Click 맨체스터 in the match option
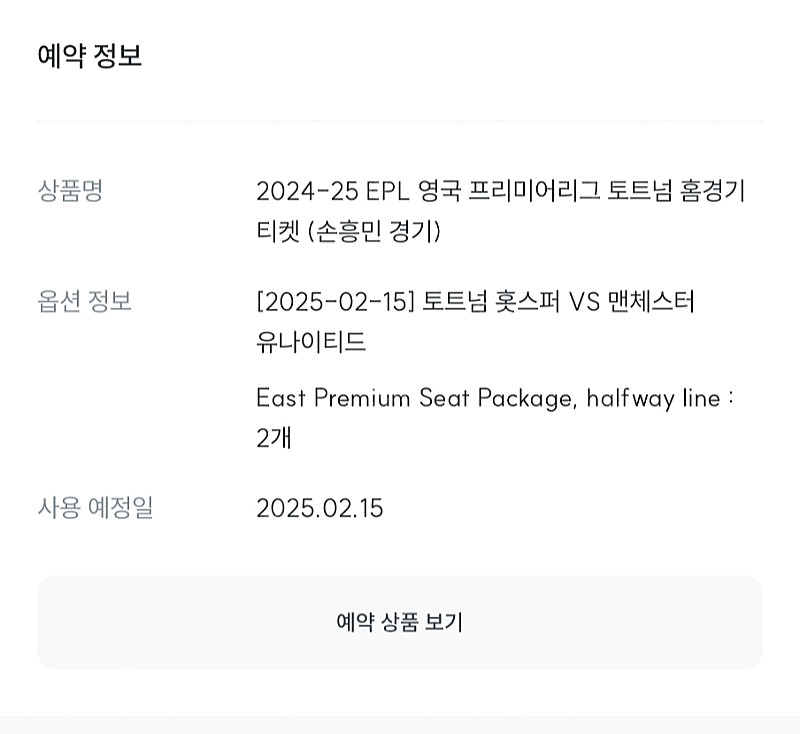 click(x=651, y=301)
